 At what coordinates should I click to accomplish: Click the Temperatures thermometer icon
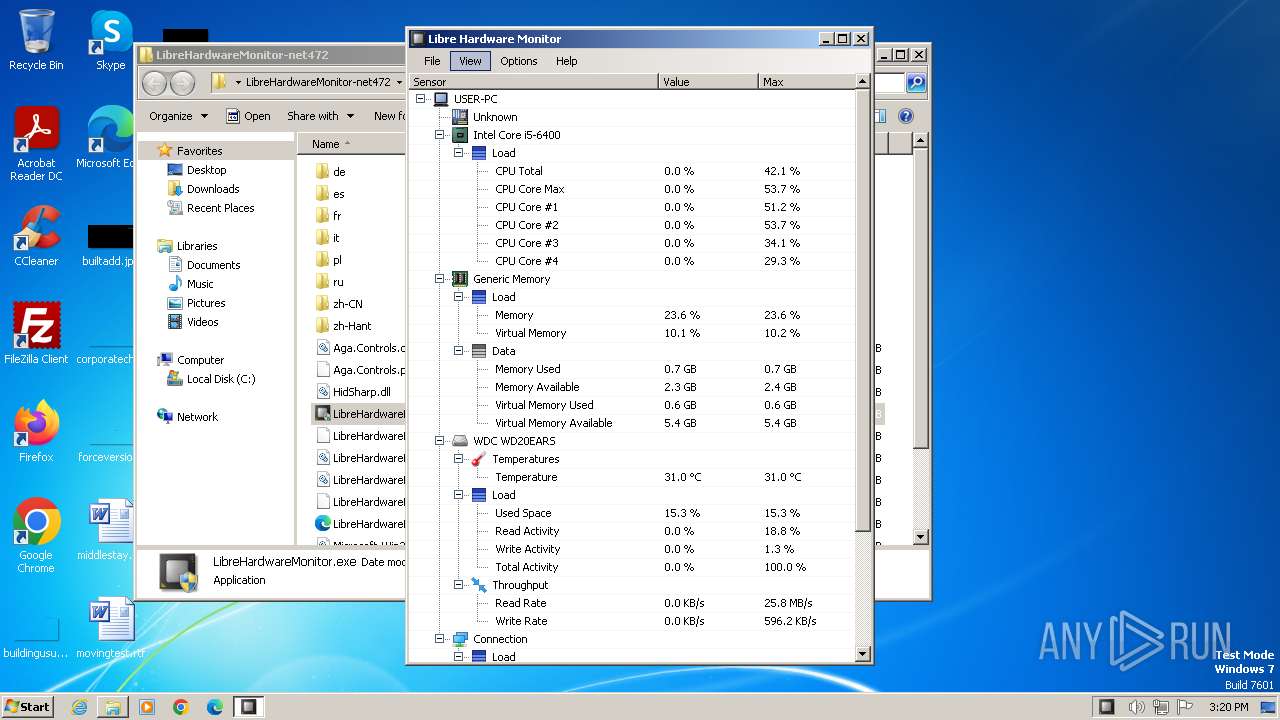478,459
